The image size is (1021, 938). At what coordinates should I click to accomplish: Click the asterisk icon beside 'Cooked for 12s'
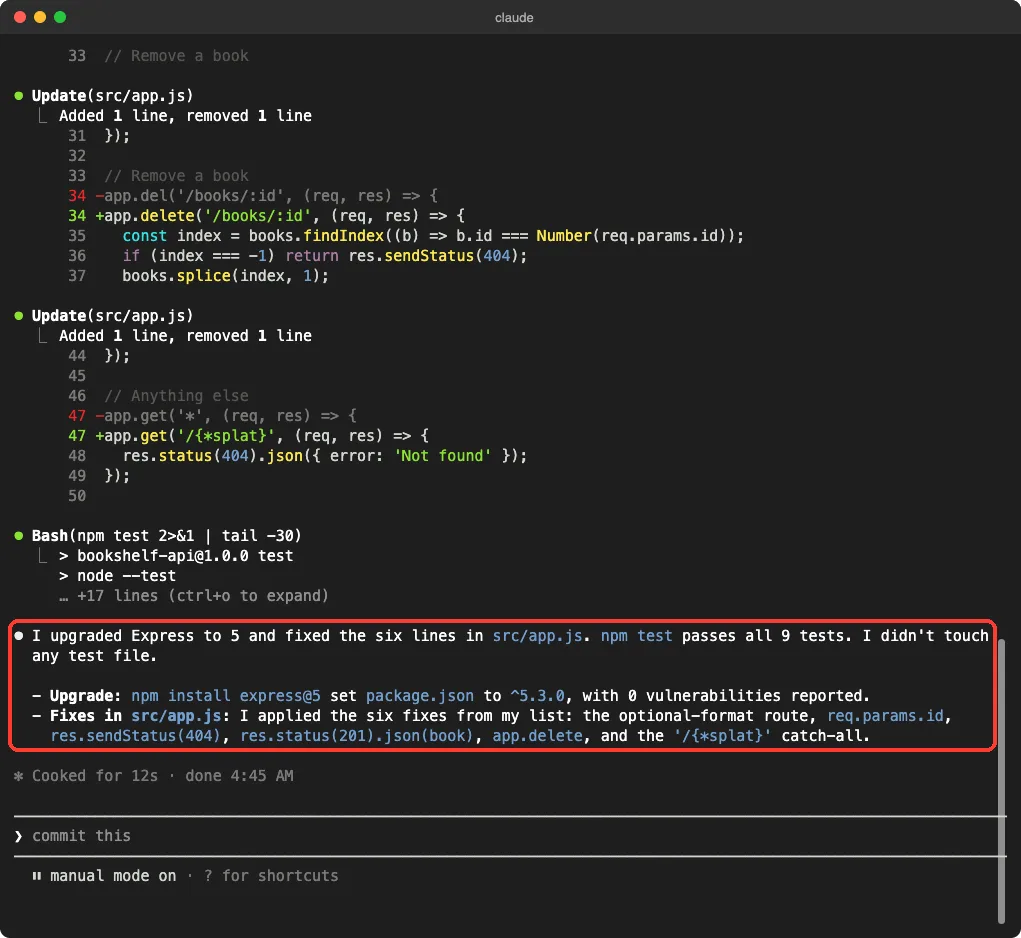18,776
